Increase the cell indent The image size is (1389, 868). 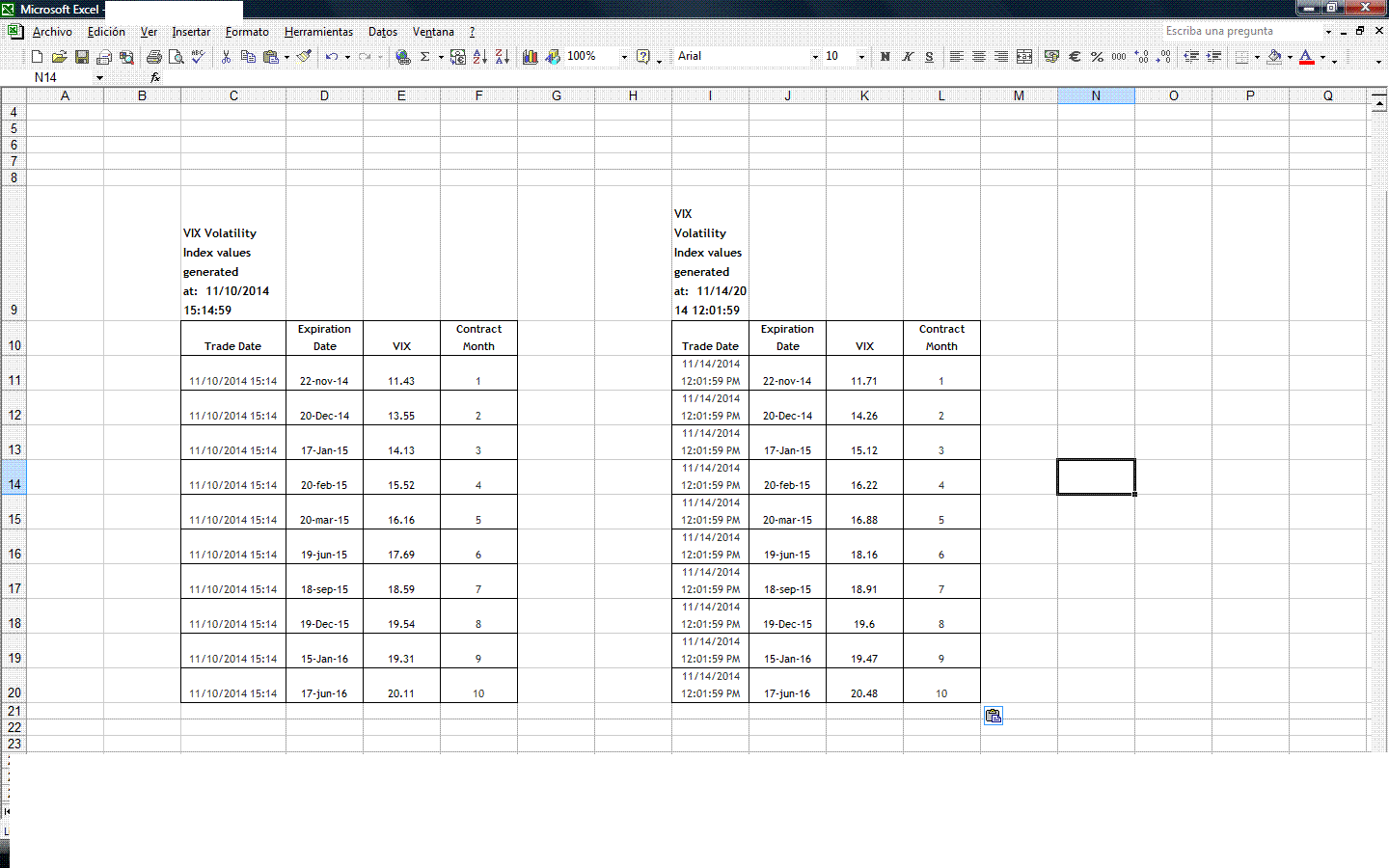(1214, 57)
